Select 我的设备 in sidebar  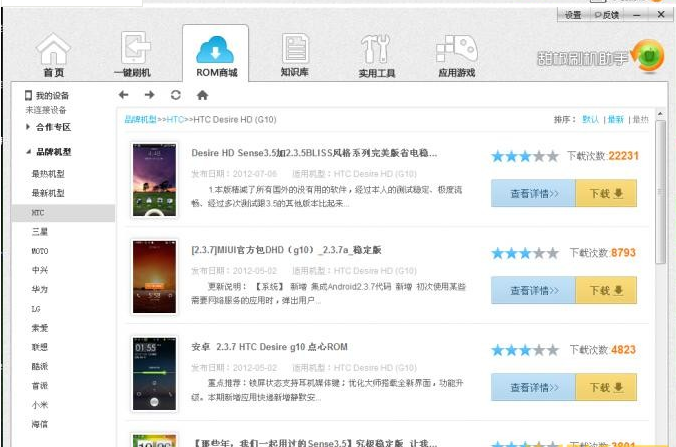tap(47, 95)
